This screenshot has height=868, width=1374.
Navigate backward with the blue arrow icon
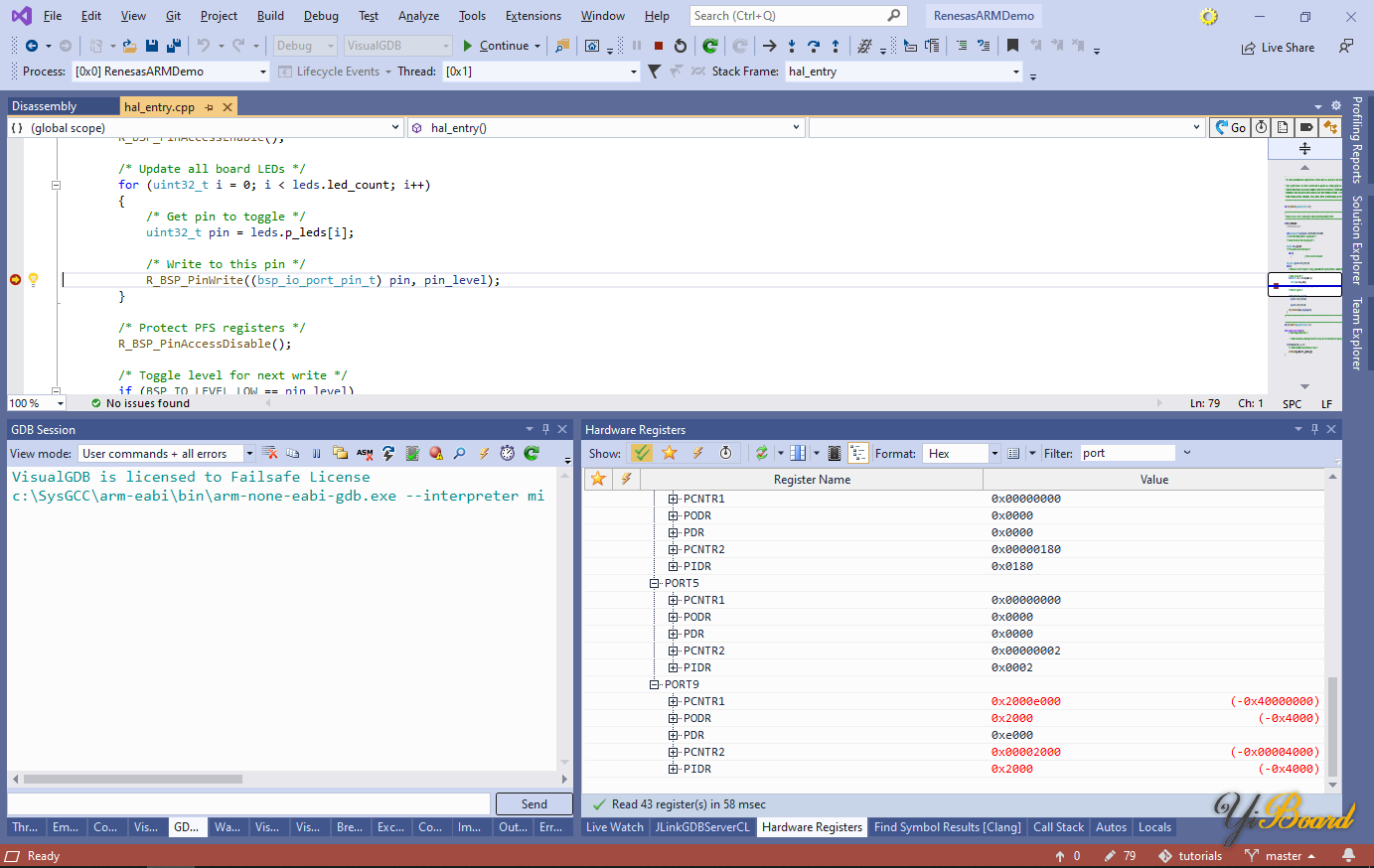coord(32,46)
